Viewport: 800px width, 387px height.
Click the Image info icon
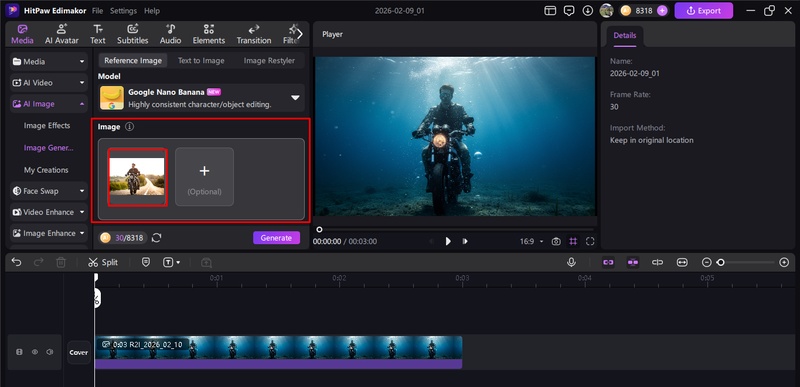pos(130,127)
